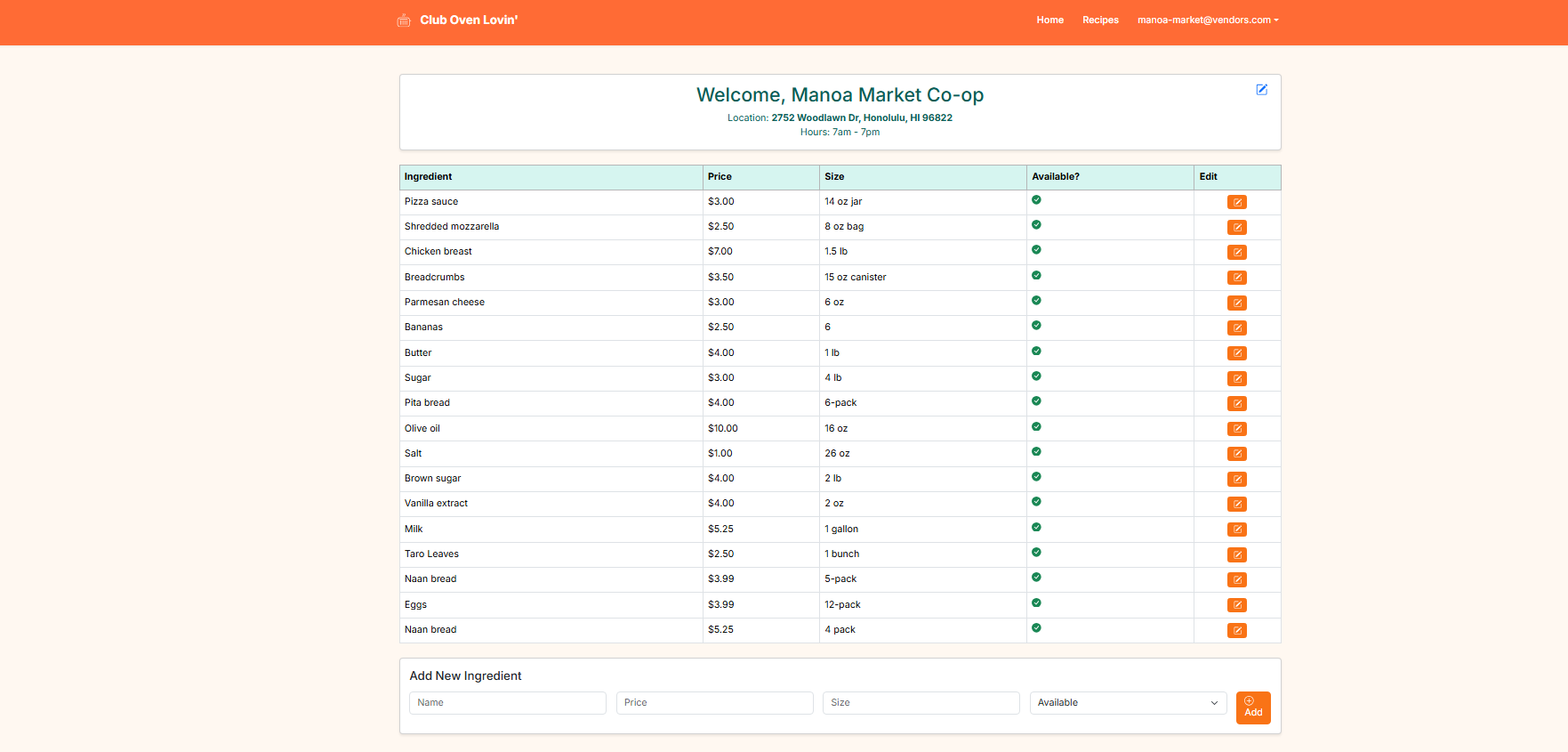Click the availability checkmark for Milk
Viewport: 1568px width, 752px height.
point(1036,527)
